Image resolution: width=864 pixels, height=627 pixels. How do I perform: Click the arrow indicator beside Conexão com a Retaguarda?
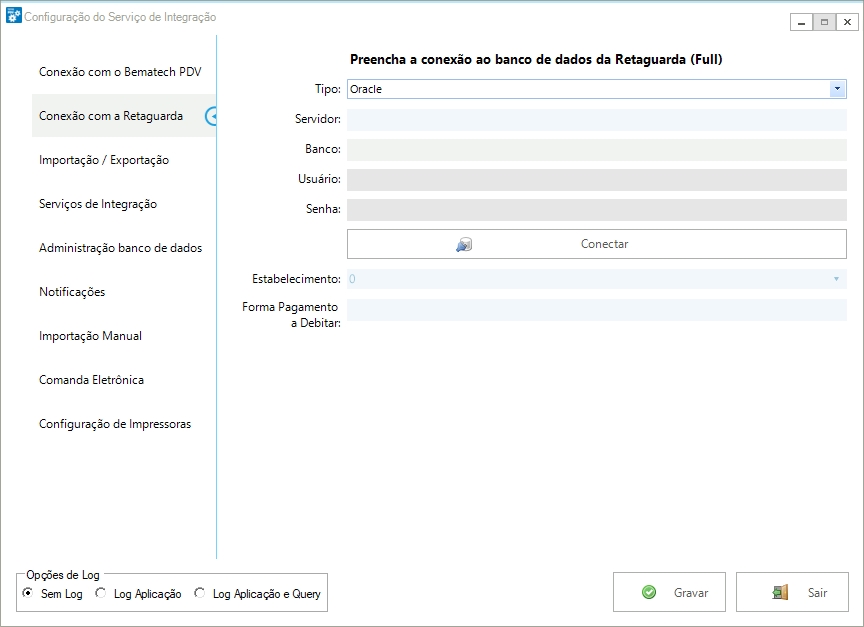coord(211,116)
